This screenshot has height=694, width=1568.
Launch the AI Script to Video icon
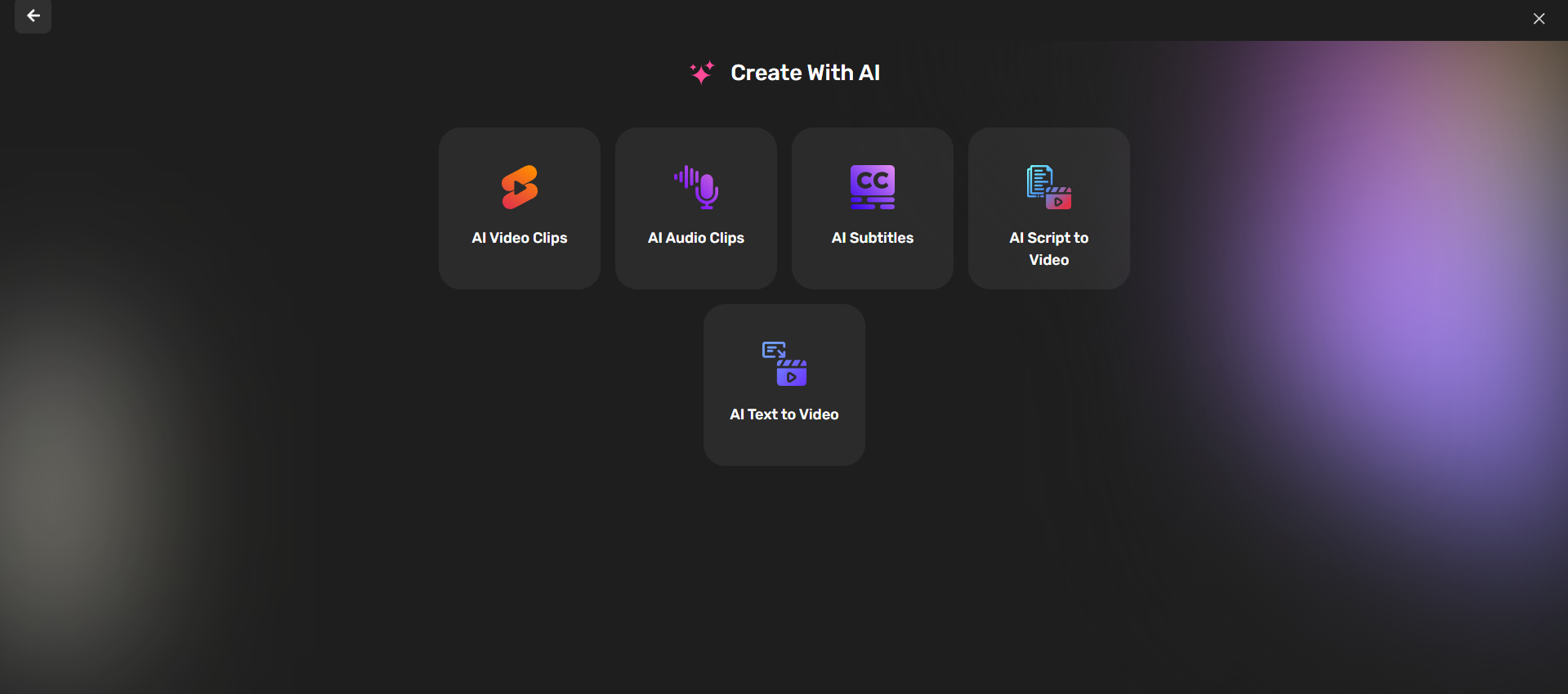1049,187
